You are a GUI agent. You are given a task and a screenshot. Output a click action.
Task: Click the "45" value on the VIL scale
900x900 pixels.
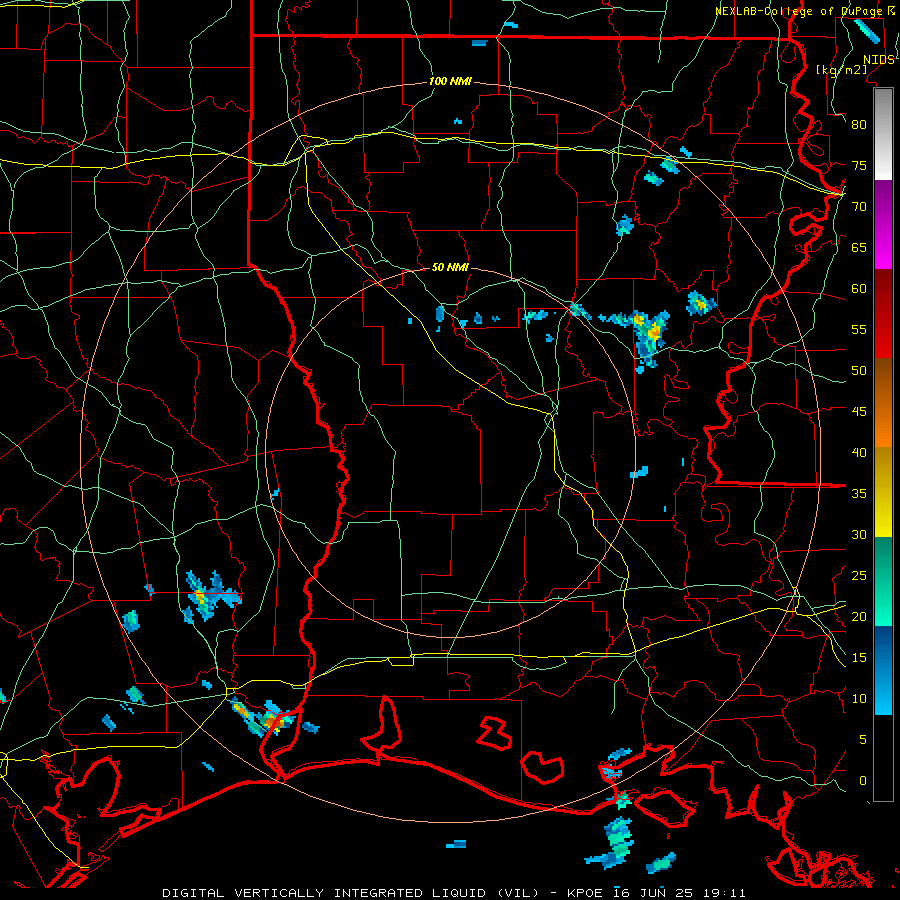pyautogui.click(x=859, y=412)
